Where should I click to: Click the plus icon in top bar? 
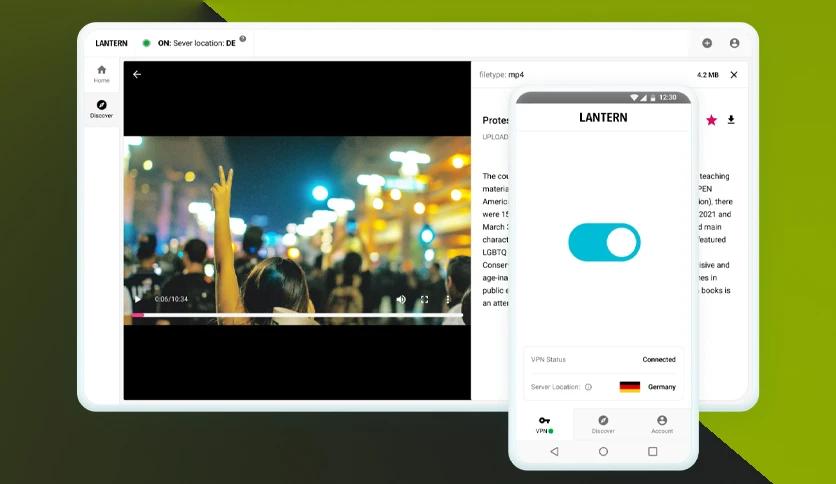coord(707,43)
